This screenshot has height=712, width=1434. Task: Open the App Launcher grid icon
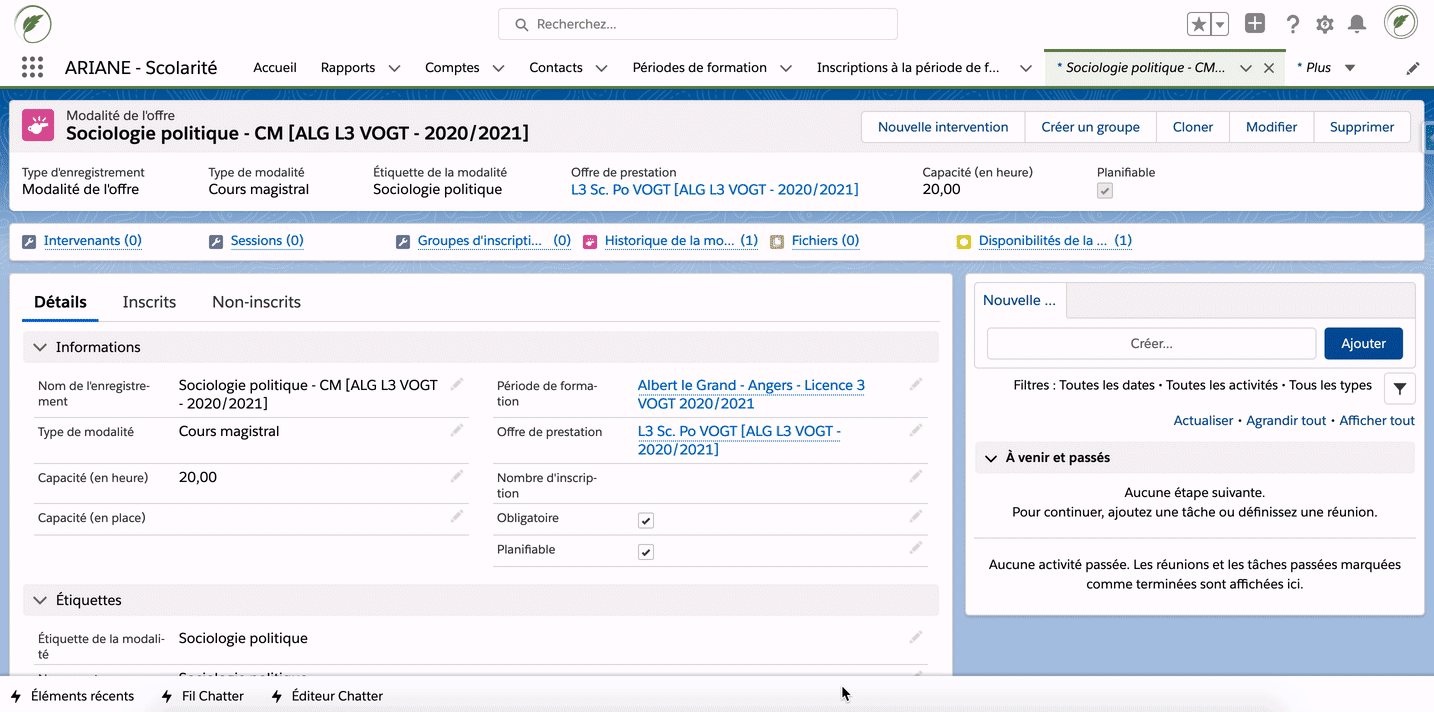coord(32,68)
